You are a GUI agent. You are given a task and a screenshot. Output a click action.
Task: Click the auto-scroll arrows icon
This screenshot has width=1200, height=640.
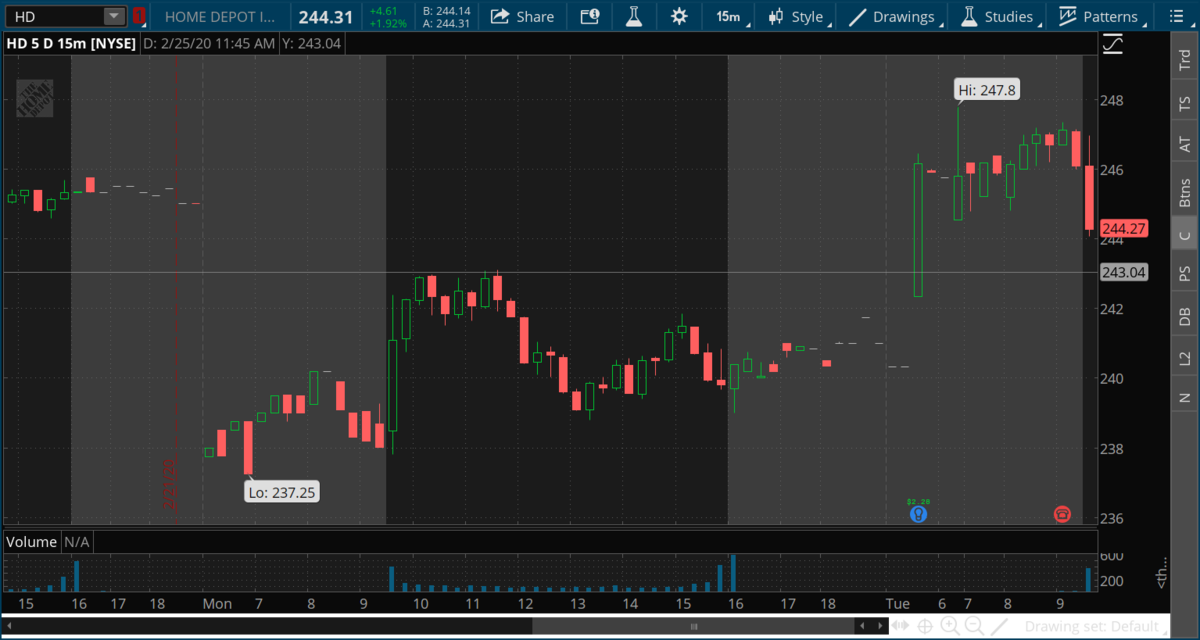902,626
